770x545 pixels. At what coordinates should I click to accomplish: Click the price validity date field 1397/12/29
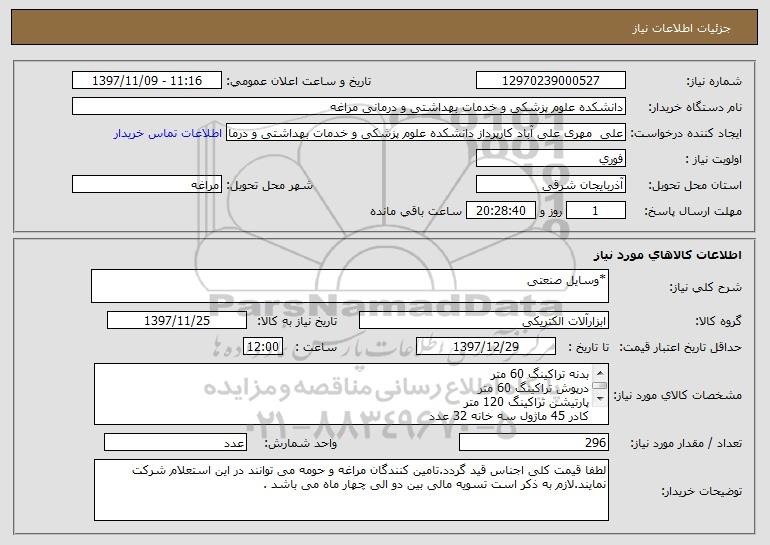486,347
